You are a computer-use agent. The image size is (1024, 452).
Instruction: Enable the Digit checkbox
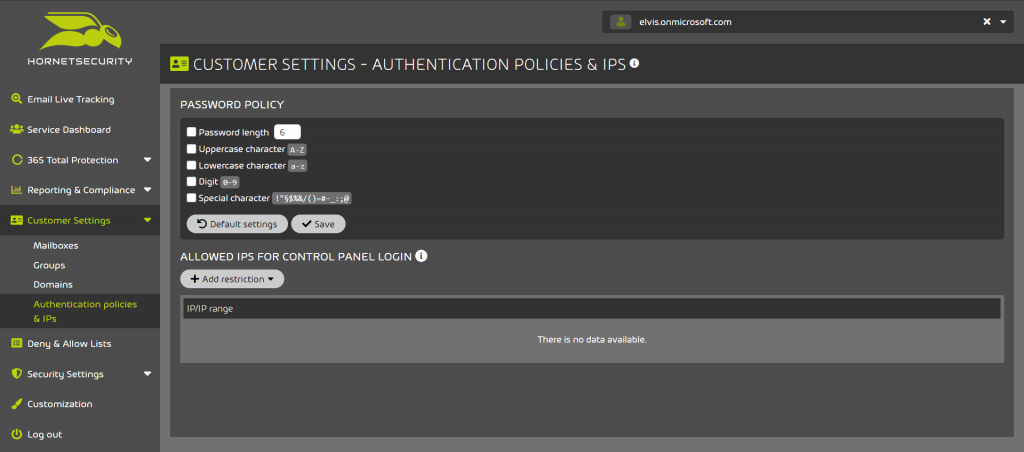191,182
